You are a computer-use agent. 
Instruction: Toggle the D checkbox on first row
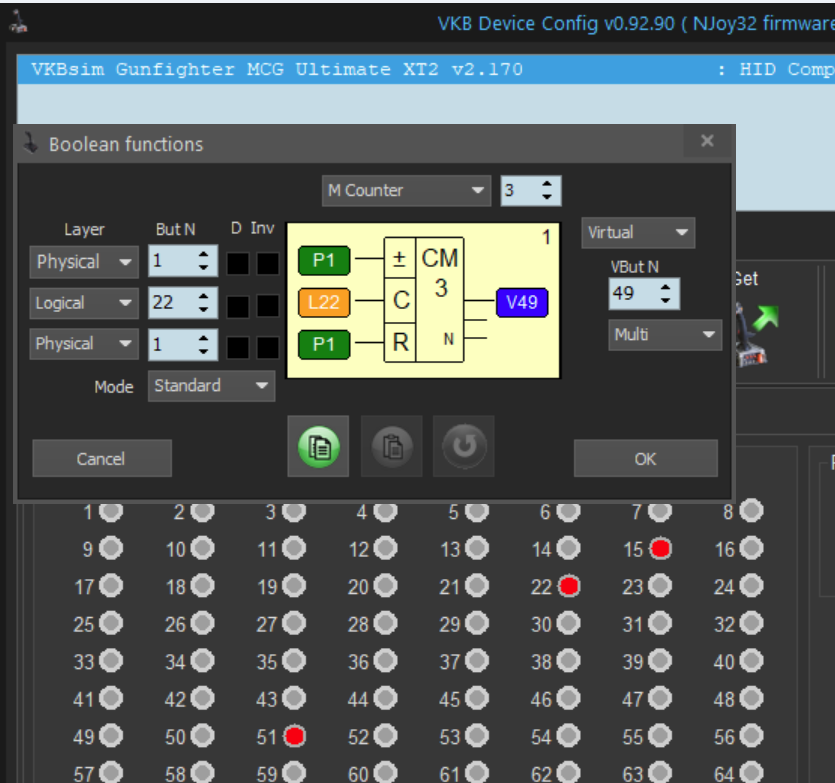(x=238, y=263)
